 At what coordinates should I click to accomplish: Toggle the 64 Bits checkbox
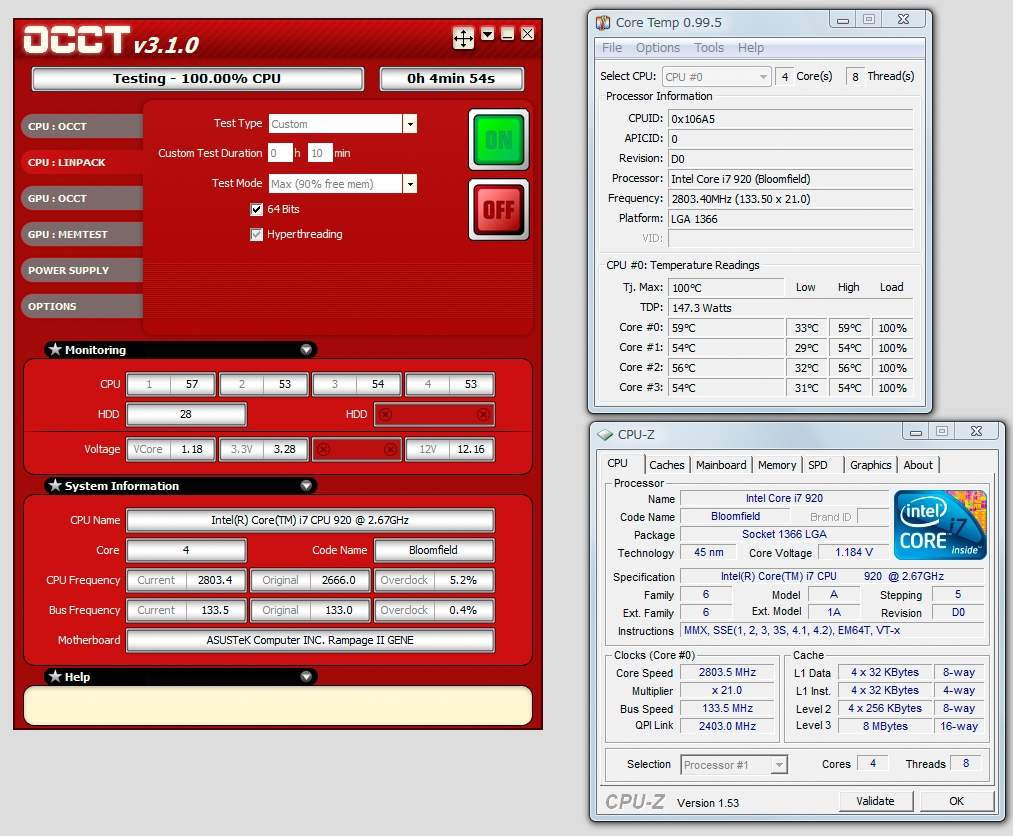pyautogui.click(x=256, y=209)
